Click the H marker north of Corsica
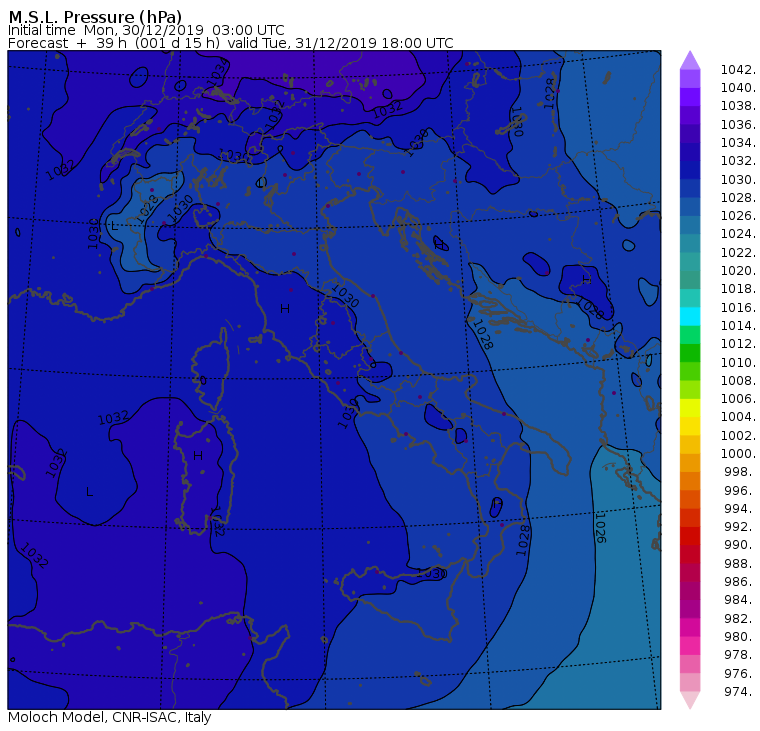The height and width of the screenshot is (731, 760). tap(285, 309)
